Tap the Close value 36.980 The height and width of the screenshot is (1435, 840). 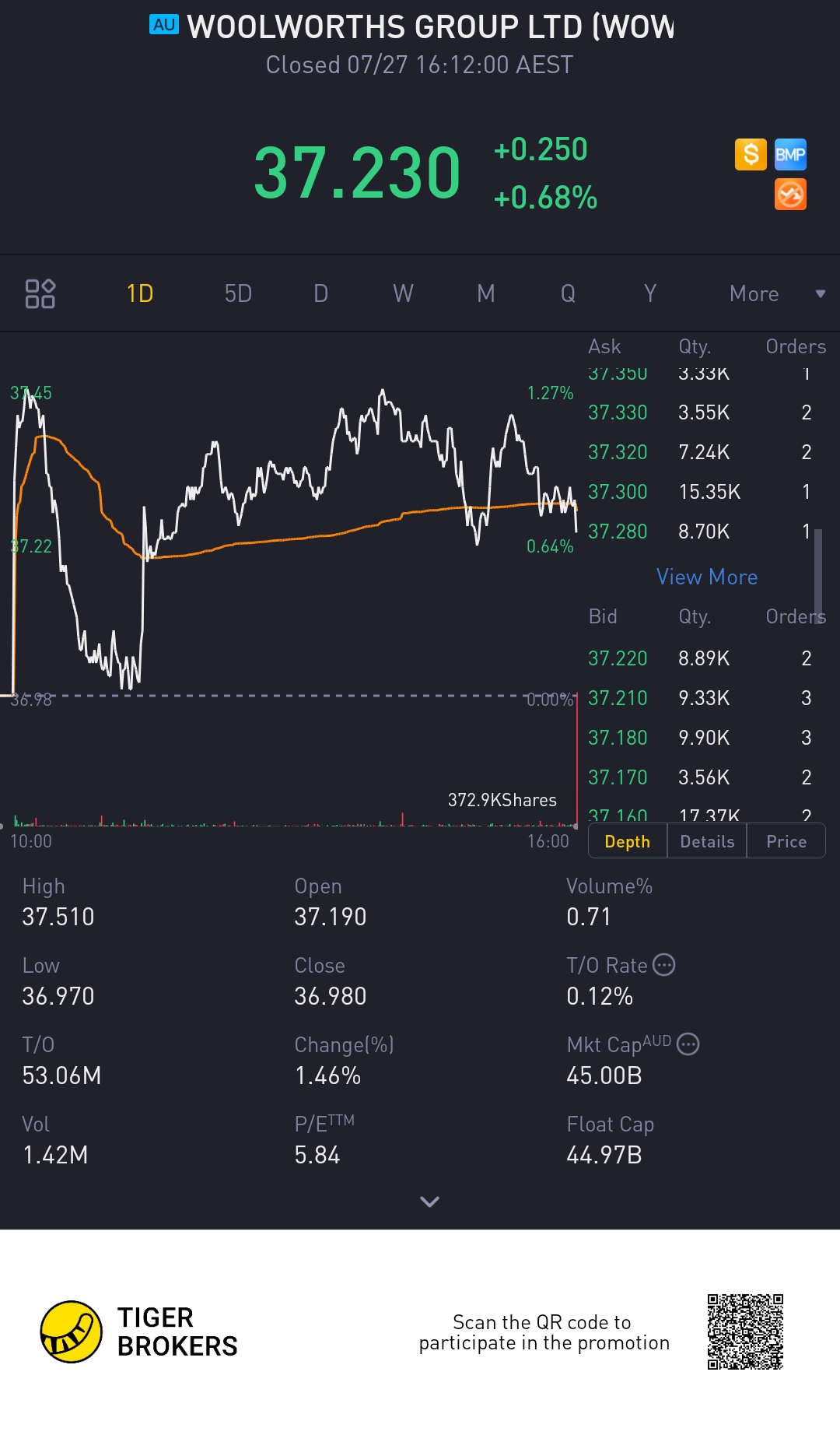331,996
